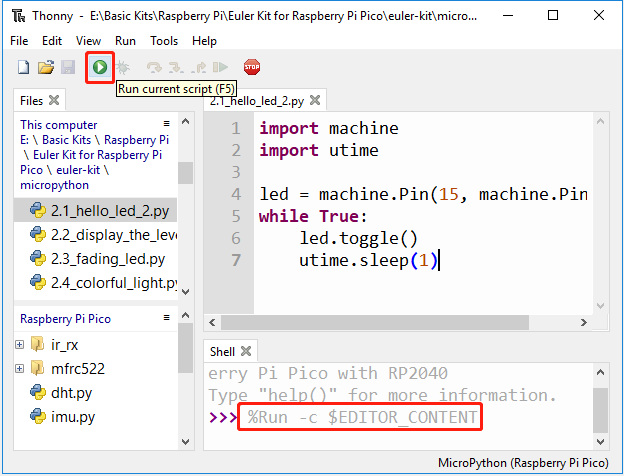The image size is (624, 476).
Task: Select the mfrc522 folder row
Action: (x=96, y=369)
